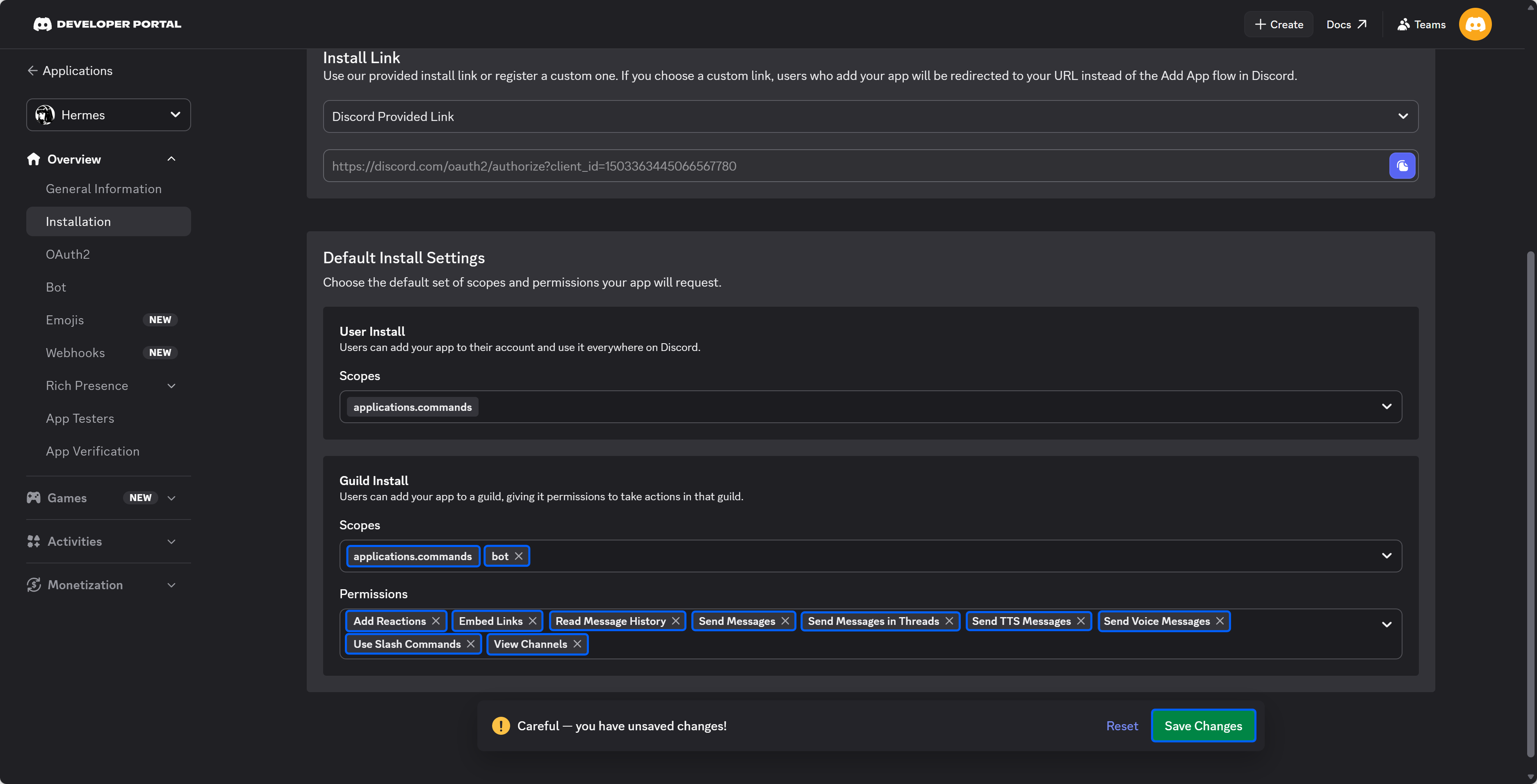Remove the Use Slash Commands permission
Viewport: 1537px width, 784px height.
tap(470, 644)
